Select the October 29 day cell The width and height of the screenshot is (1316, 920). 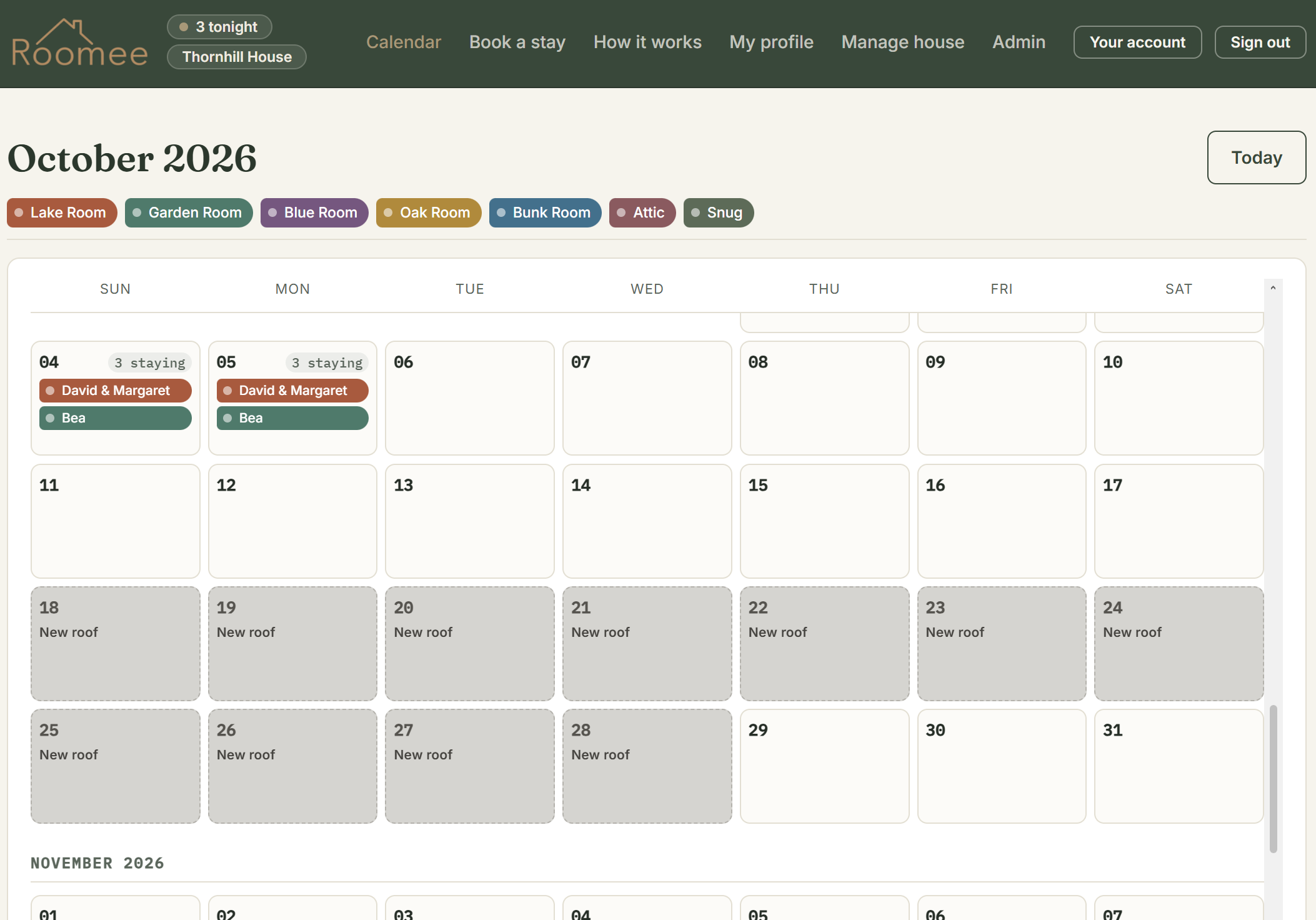pyautogui.click(x=824, y=766)
